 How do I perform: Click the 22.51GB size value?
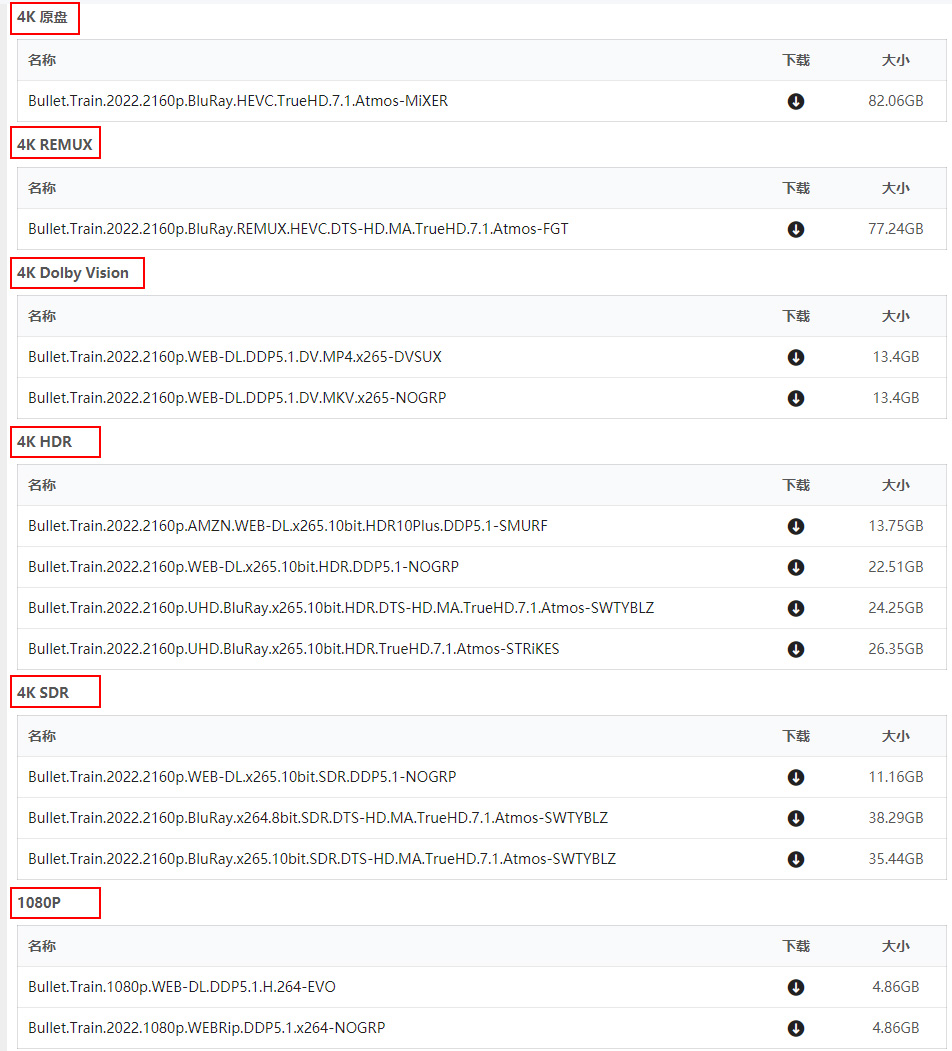pyautogui.click(x=896, y=566)
